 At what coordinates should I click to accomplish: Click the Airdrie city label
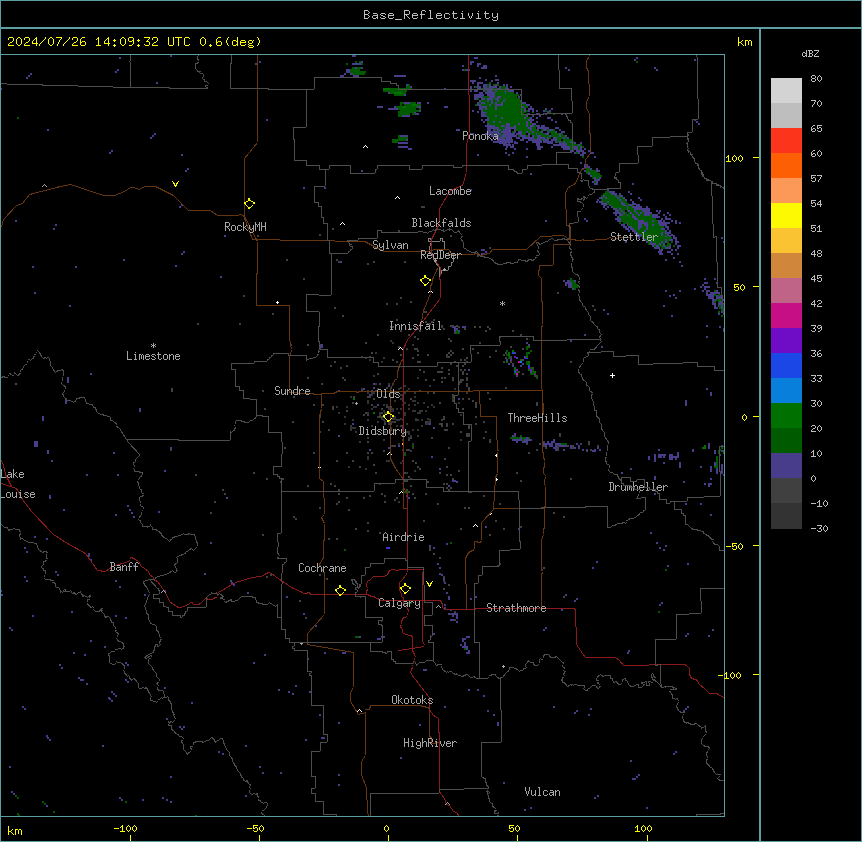403,537
